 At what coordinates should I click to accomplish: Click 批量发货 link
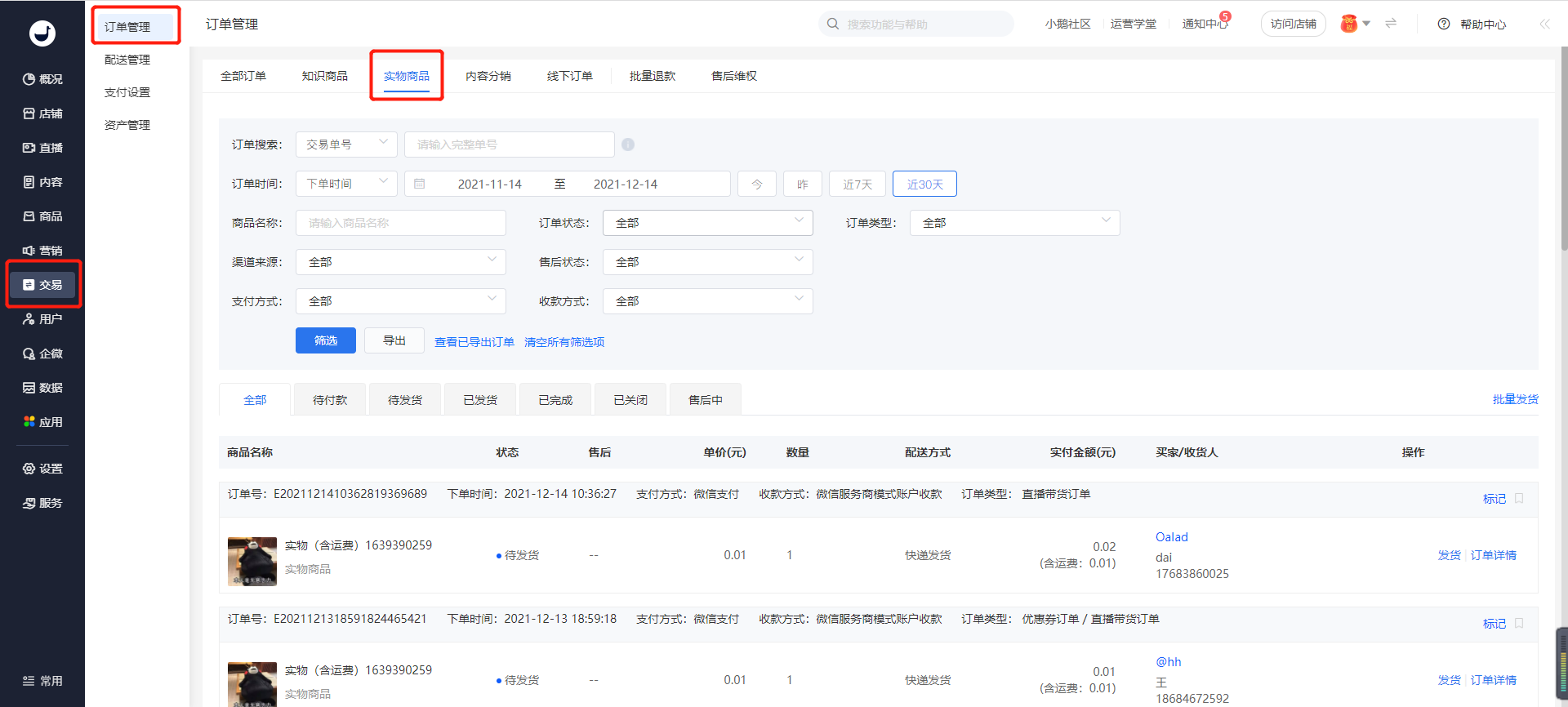(1516, 399)
